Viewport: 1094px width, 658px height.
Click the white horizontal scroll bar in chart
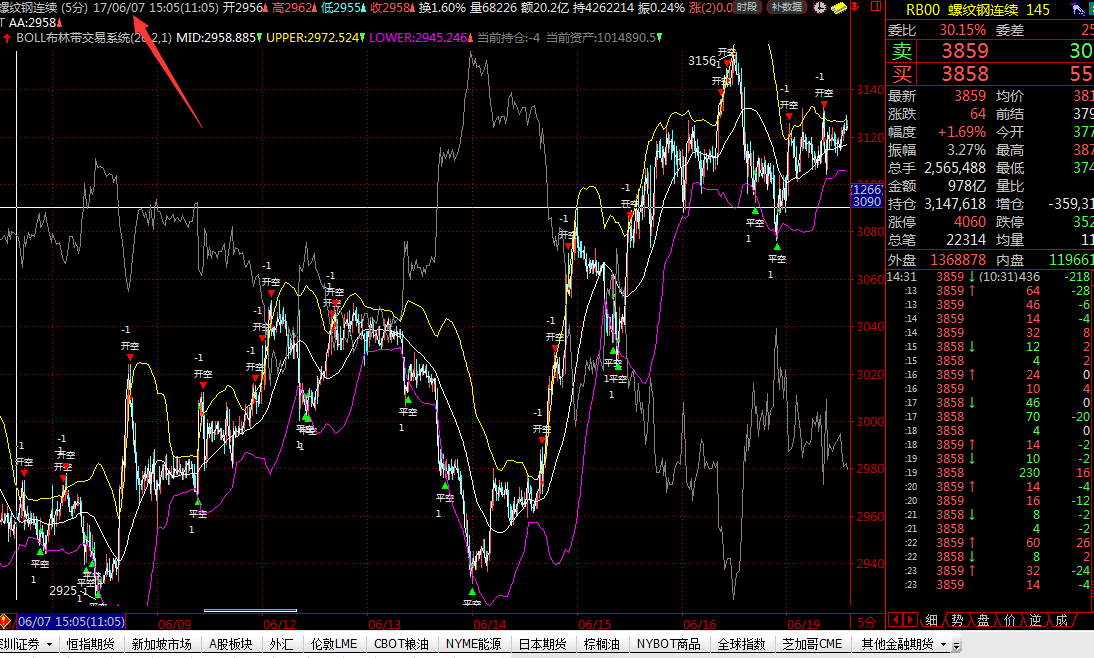click(250, 611)
